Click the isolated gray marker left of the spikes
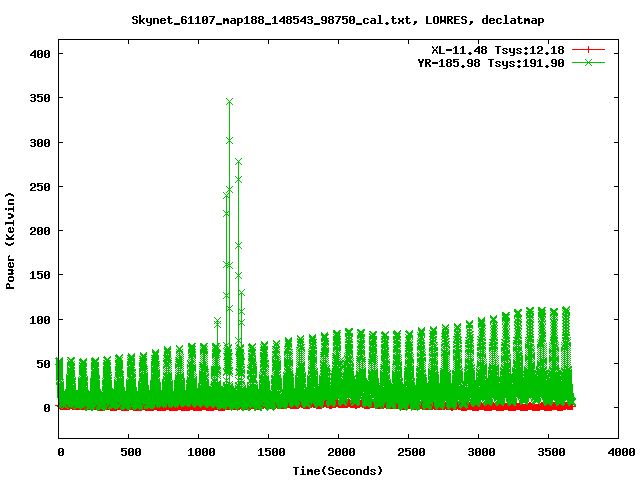 click(x=217, y=321)
